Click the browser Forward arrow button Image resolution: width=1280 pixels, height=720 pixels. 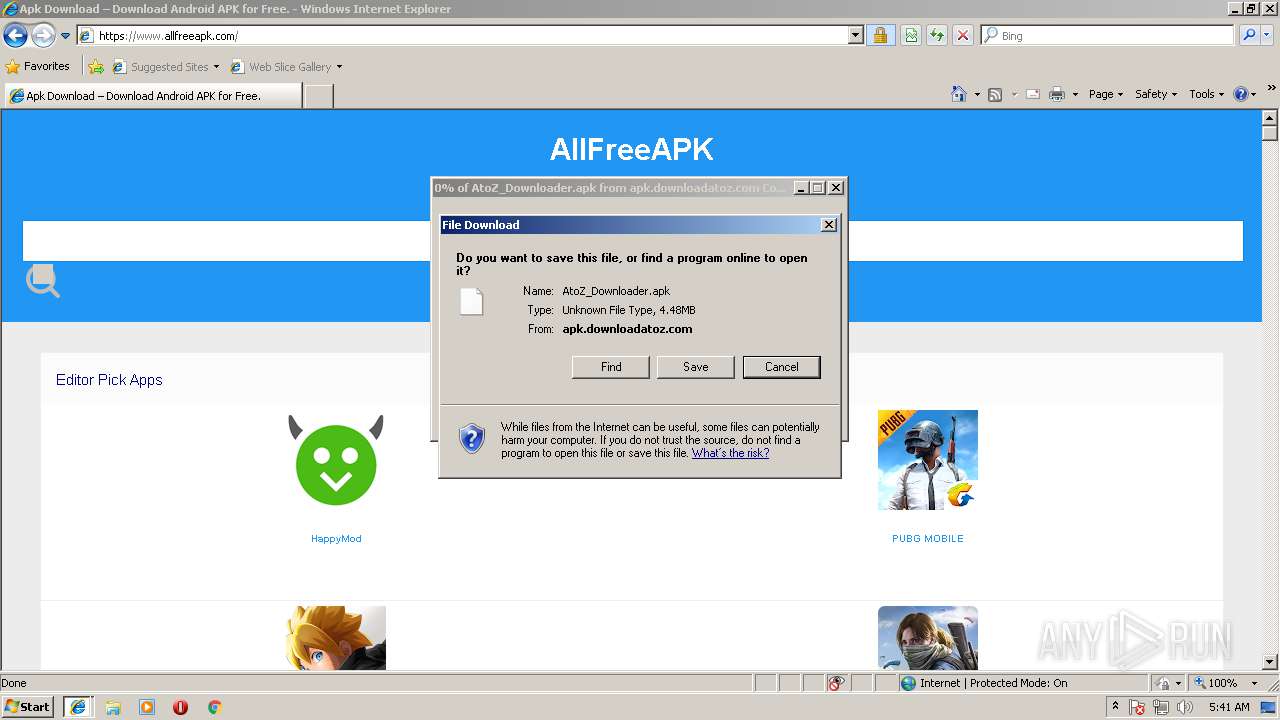click(43, 36)
